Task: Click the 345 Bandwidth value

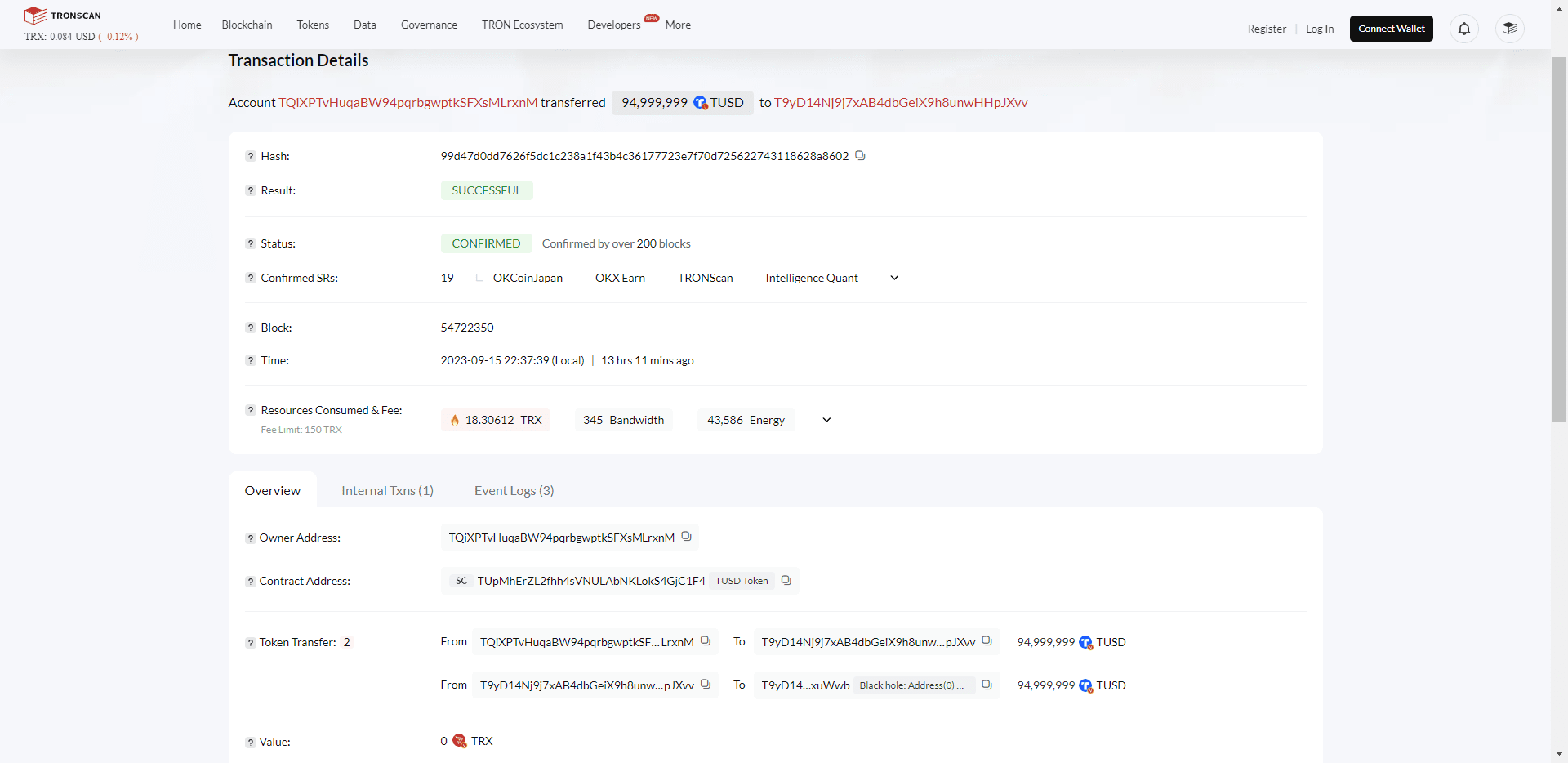Action: click(624, 420)
